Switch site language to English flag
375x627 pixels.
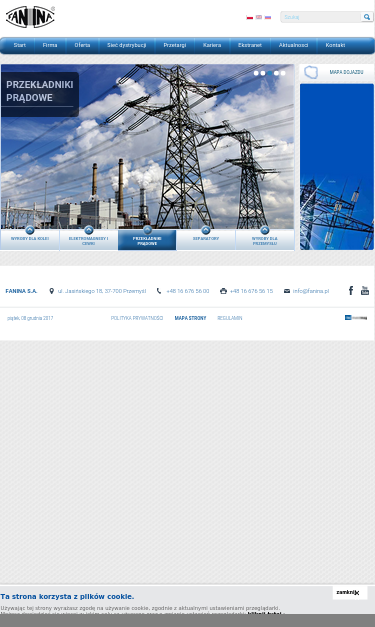tap(259, 17)
